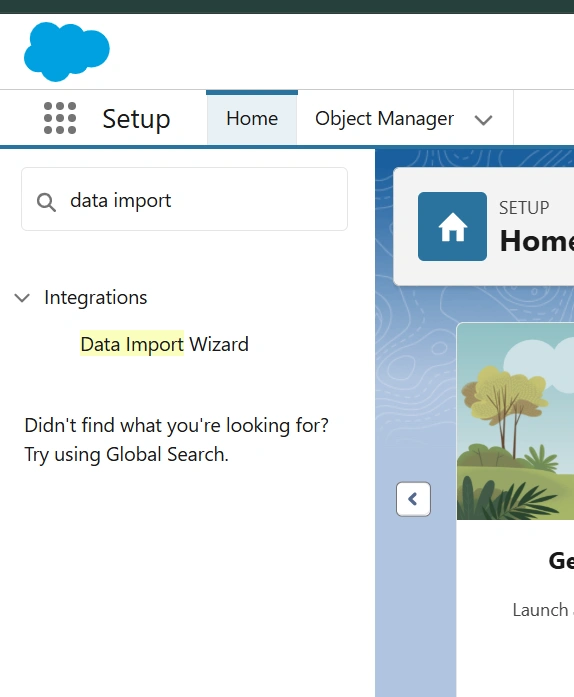
Task: Click the previous carousel arrow button
Action: point(413,499)
